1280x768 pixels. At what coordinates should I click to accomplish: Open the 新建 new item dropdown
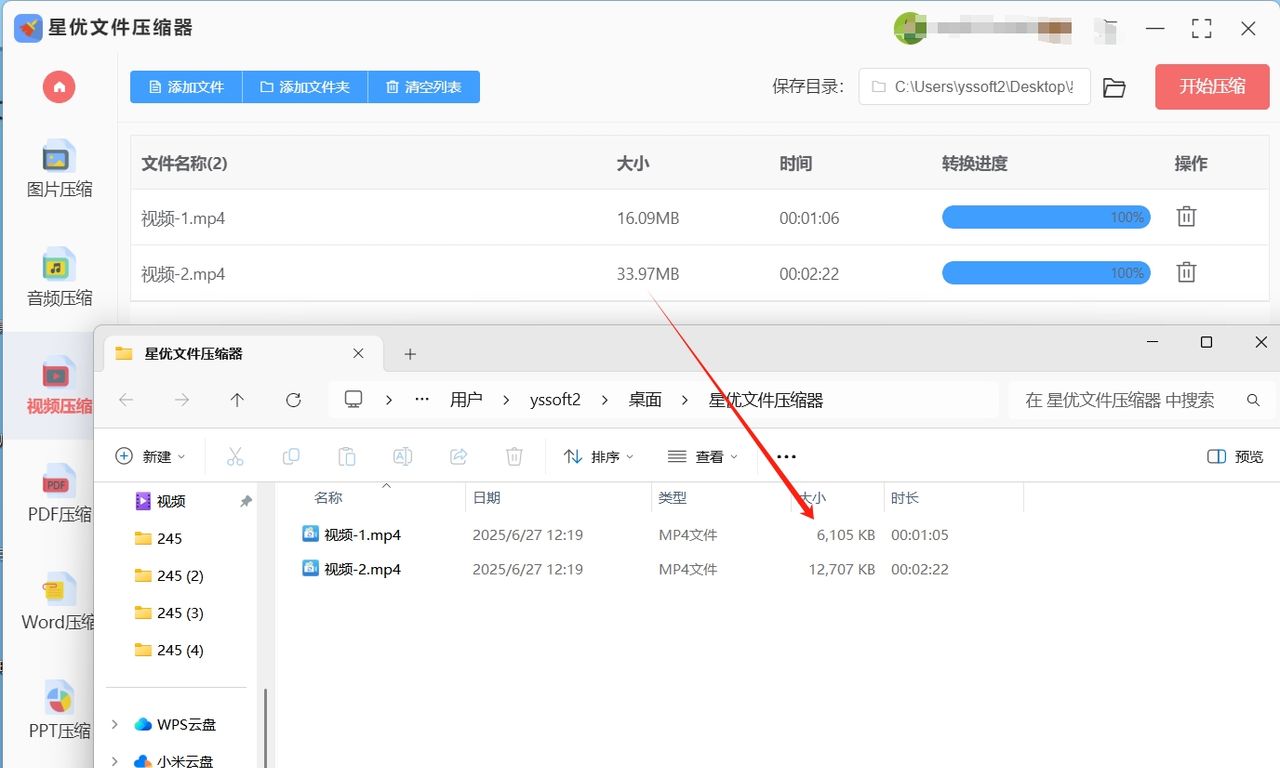pos(150,456)
